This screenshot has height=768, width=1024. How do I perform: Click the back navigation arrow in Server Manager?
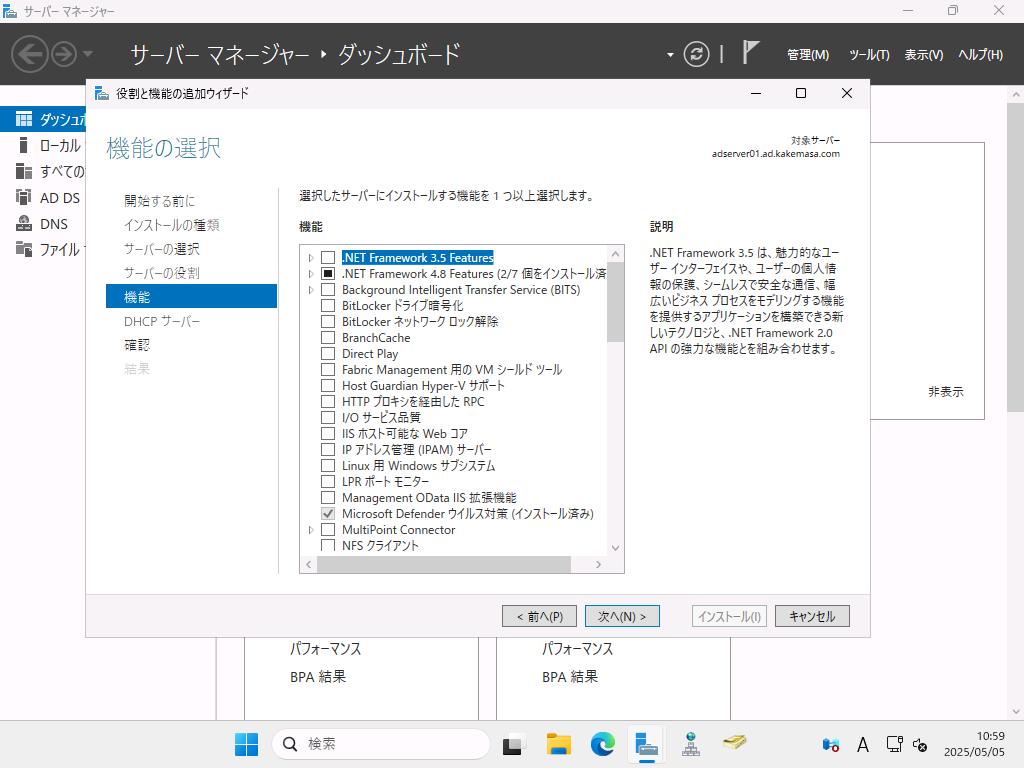(30, 54)
